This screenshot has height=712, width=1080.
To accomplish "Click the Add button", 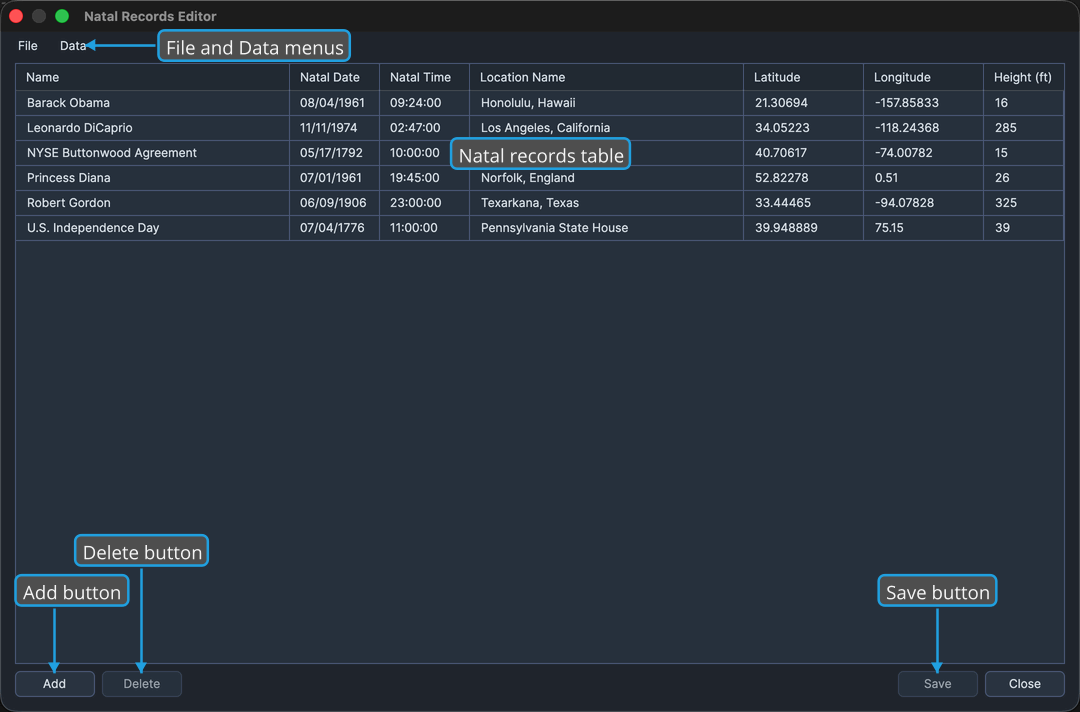I will tap(54, 684).
